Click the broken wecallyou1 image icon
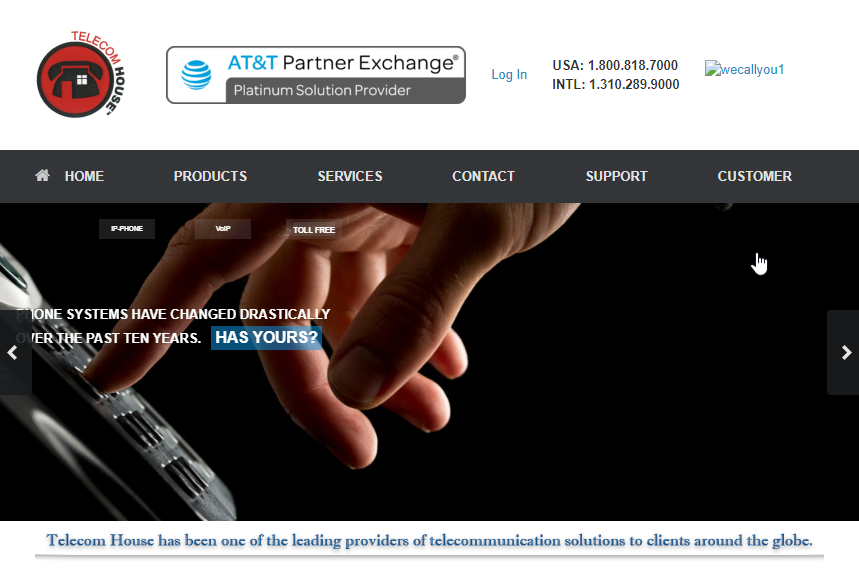The image size is (859, 570). click(712, 69)
